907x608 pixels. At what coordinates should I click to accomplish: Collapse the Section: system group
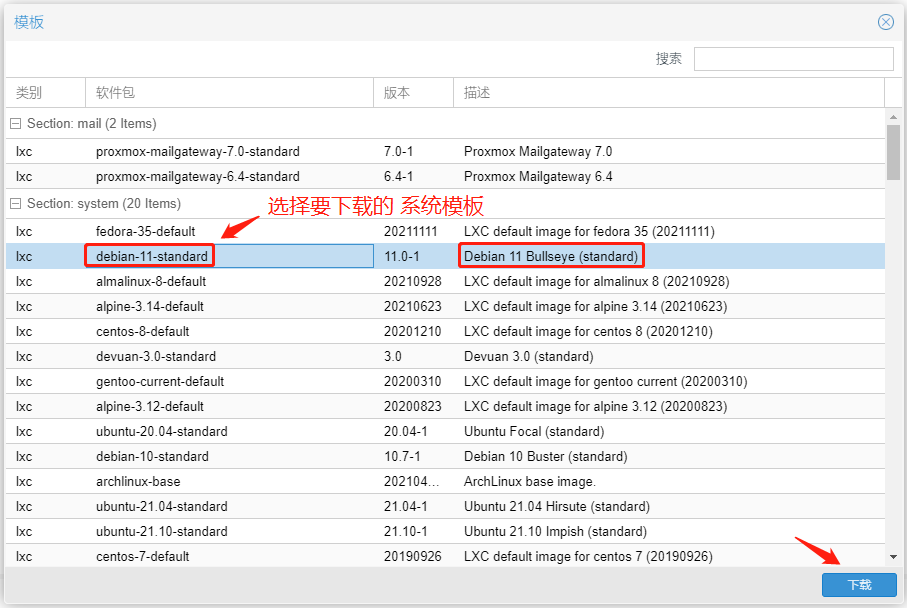[16, 204]
